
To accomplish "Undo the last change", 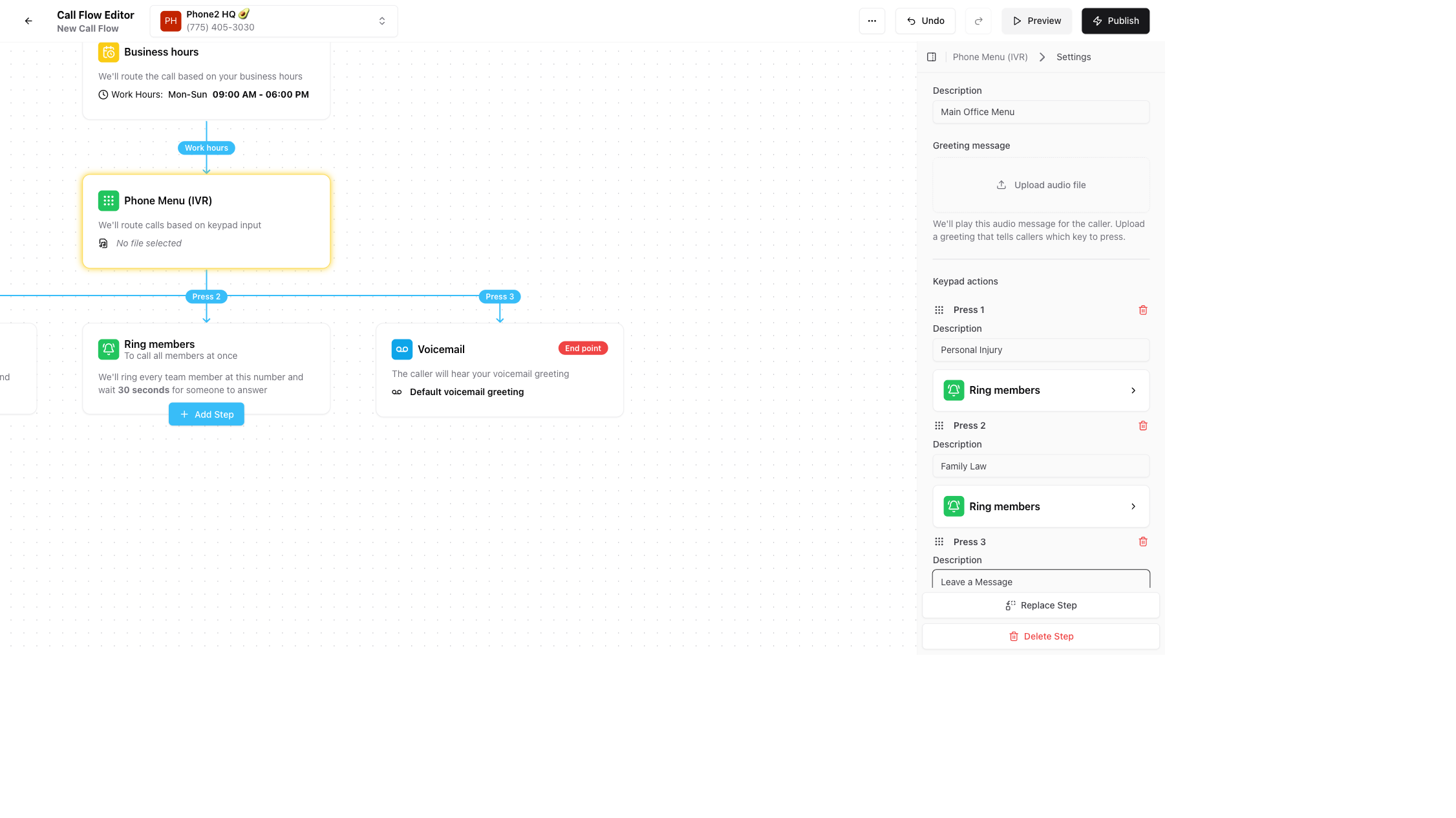I will pyautogui.click(x=925, y=21).
